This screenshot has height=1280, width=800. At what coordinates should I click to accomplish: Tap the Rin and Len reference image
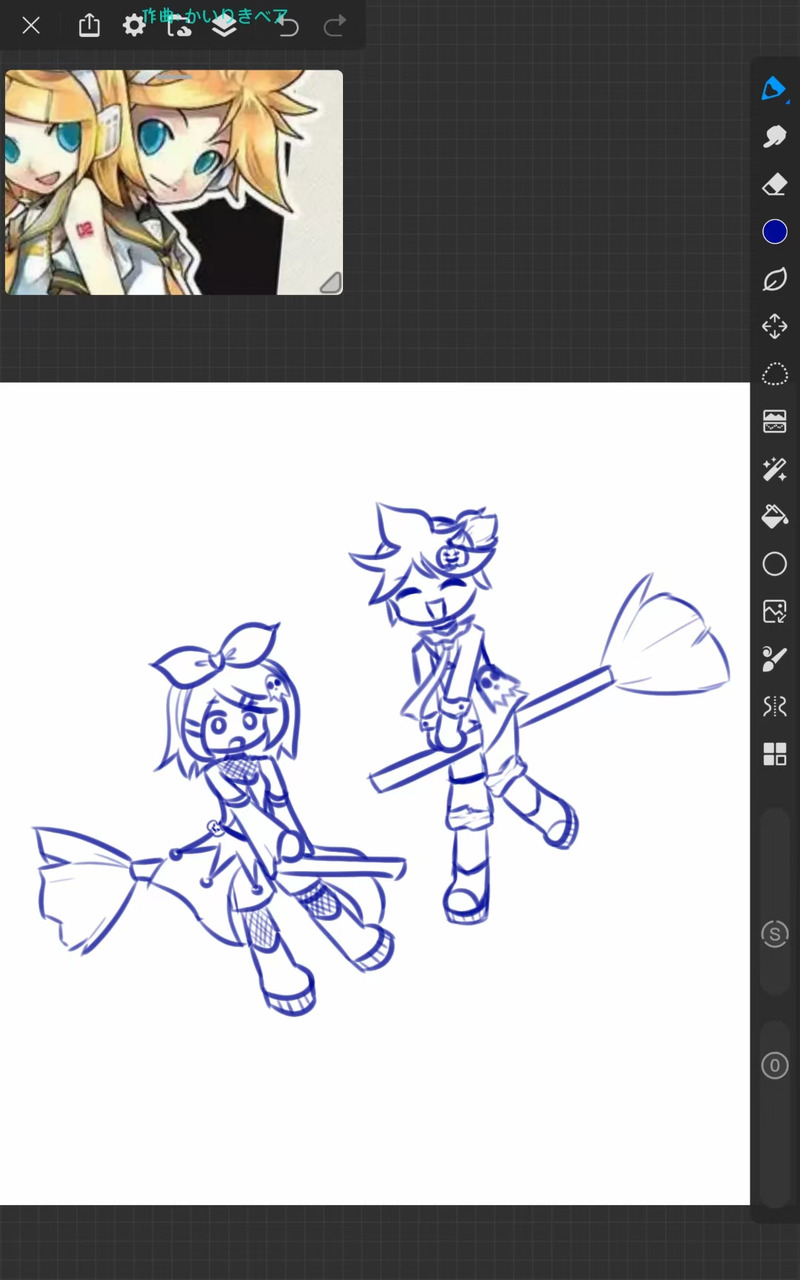(174, 182)
